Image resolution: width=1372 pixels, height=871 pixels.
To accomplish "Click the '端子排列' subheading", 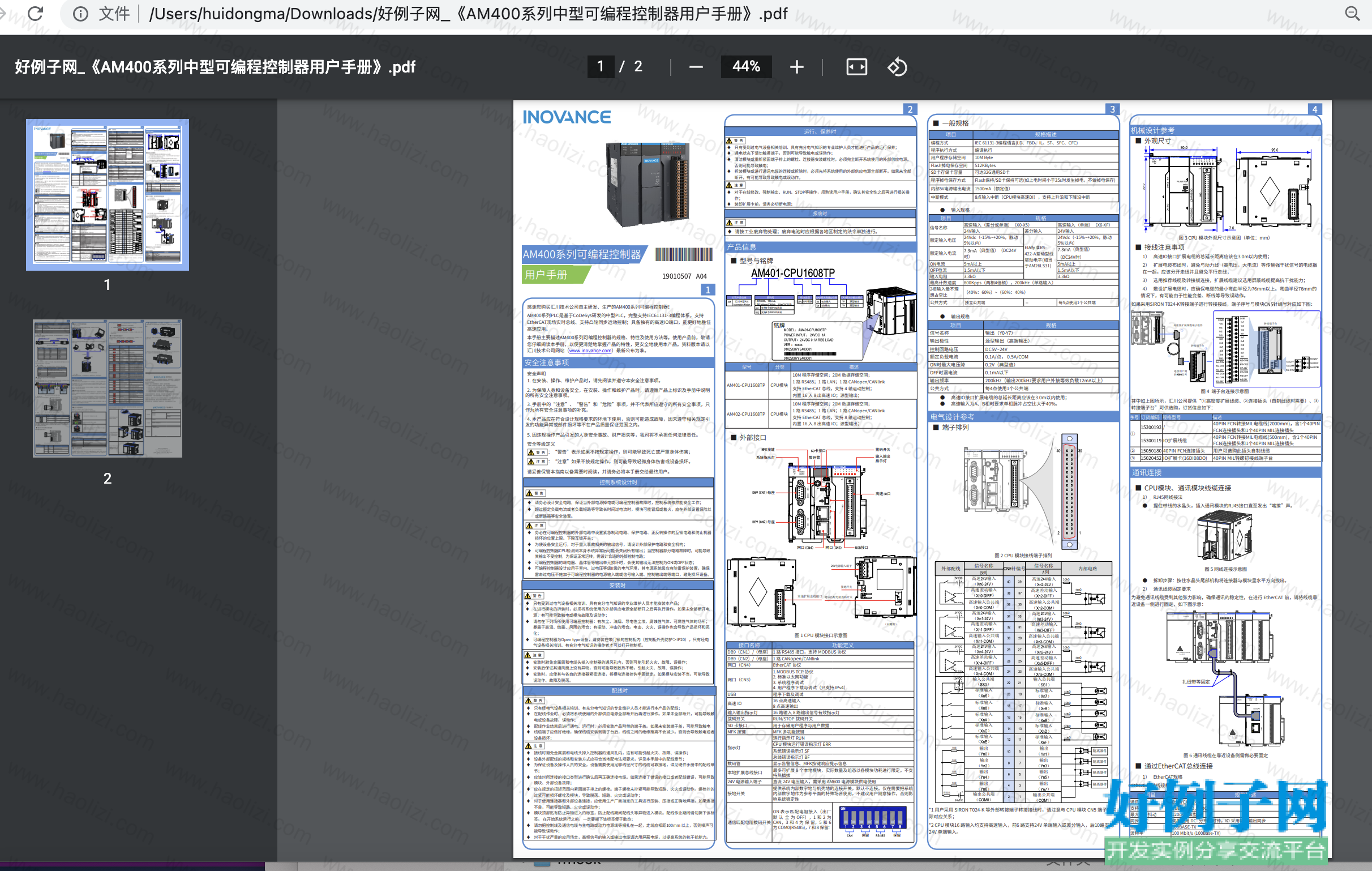I will (x=955, y=428).
